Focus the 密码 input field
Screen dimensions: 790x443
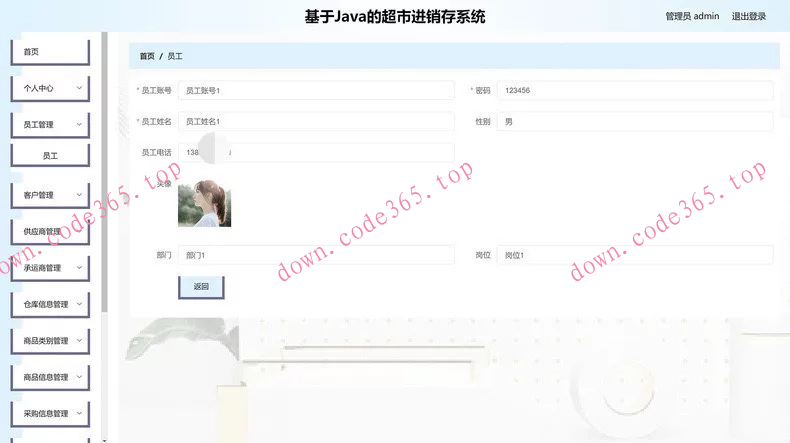coord(635,90)
